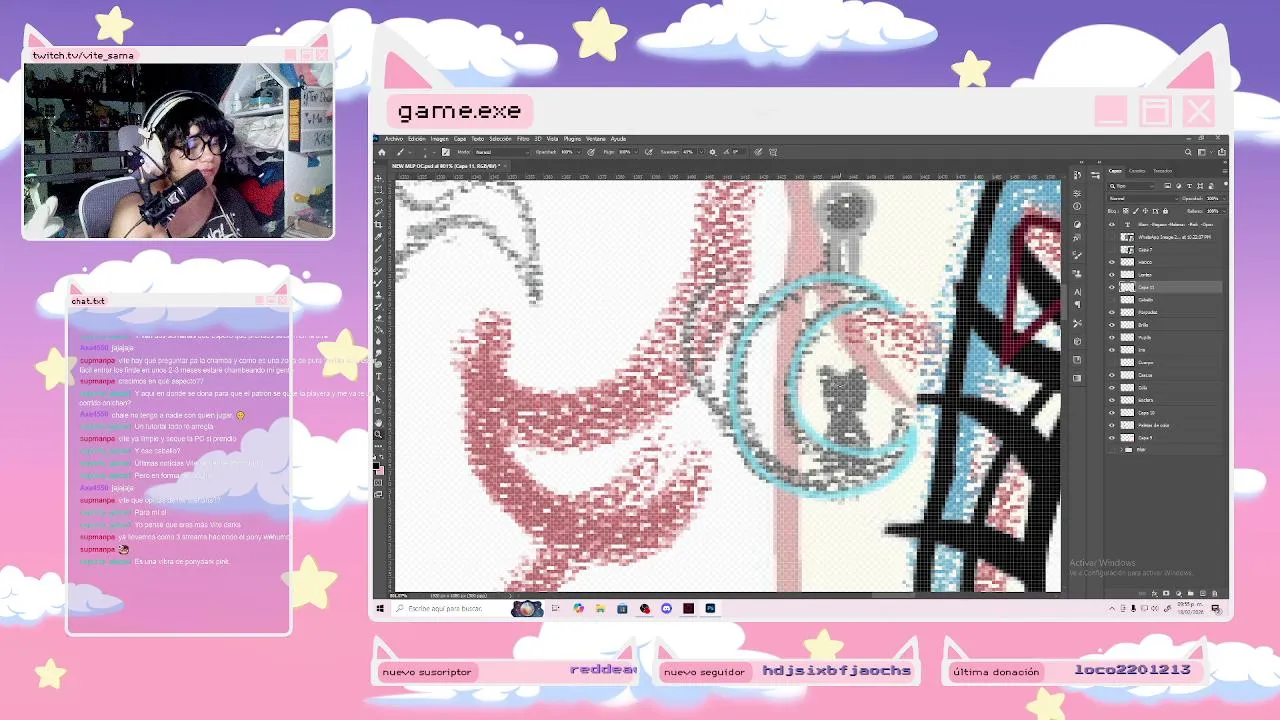The image size is (1280, 720).
Task: Toggle visibility of Marco layer
Action: coord(1112,262)
